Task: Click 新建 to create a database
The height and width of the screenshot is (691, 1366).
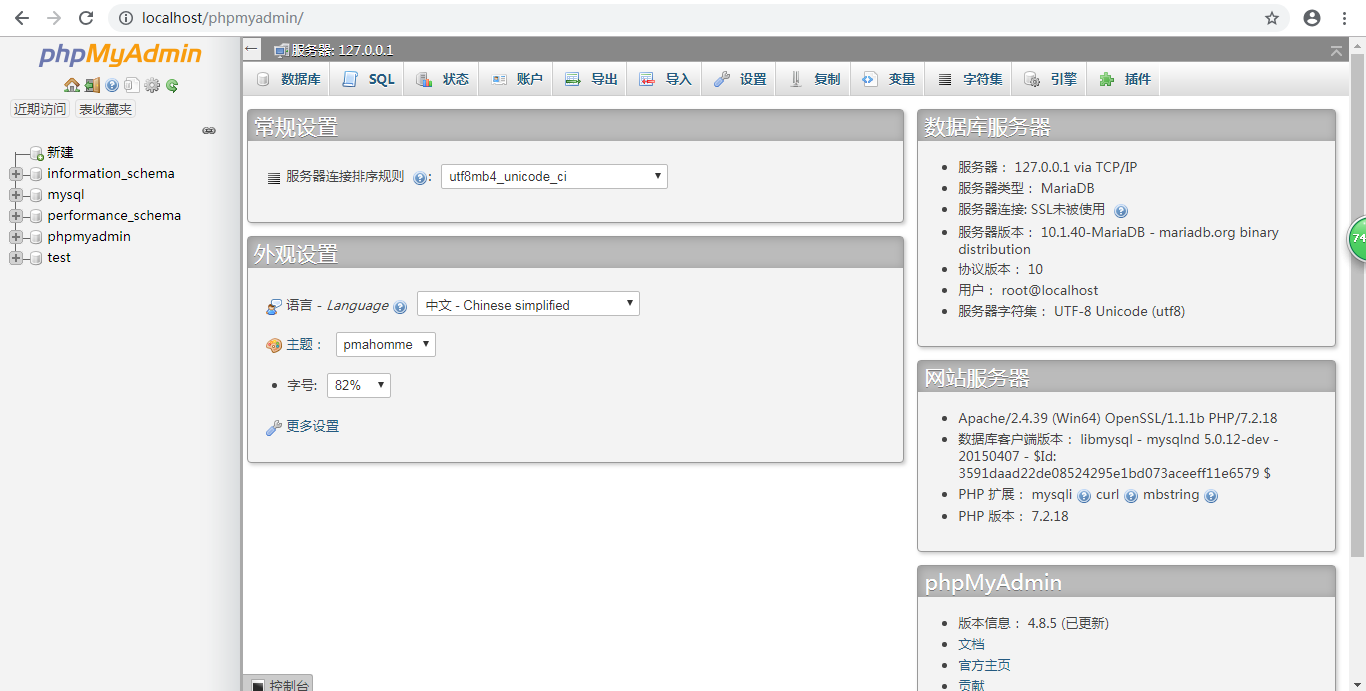Action: point(60,153)
